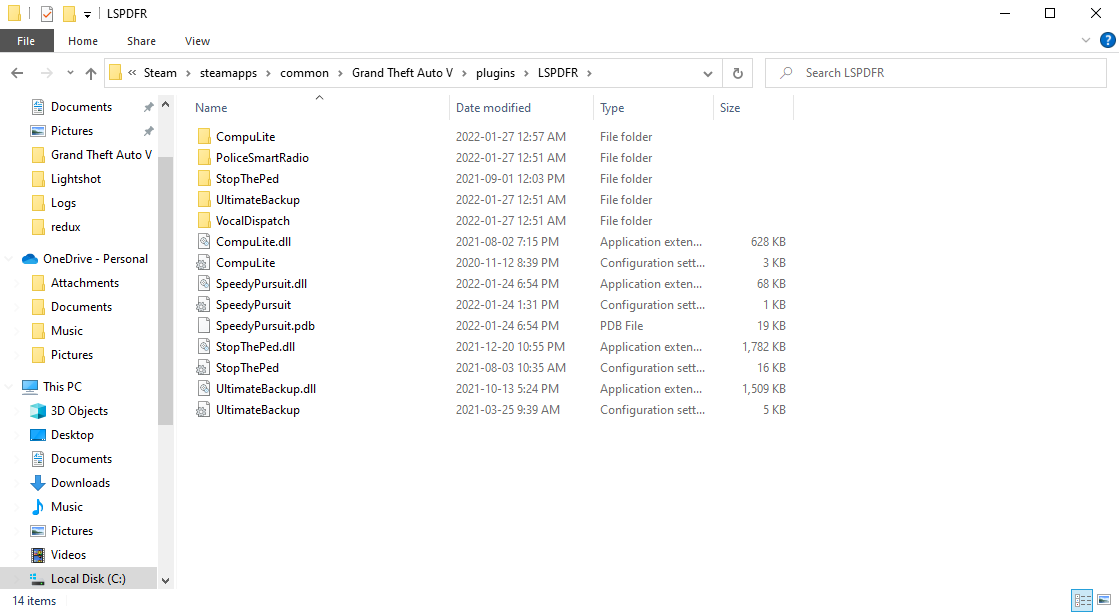The height and width of the screenshot is (612, 1119).
Task: Click the Help question mark icon
Action: (1108, 41)
